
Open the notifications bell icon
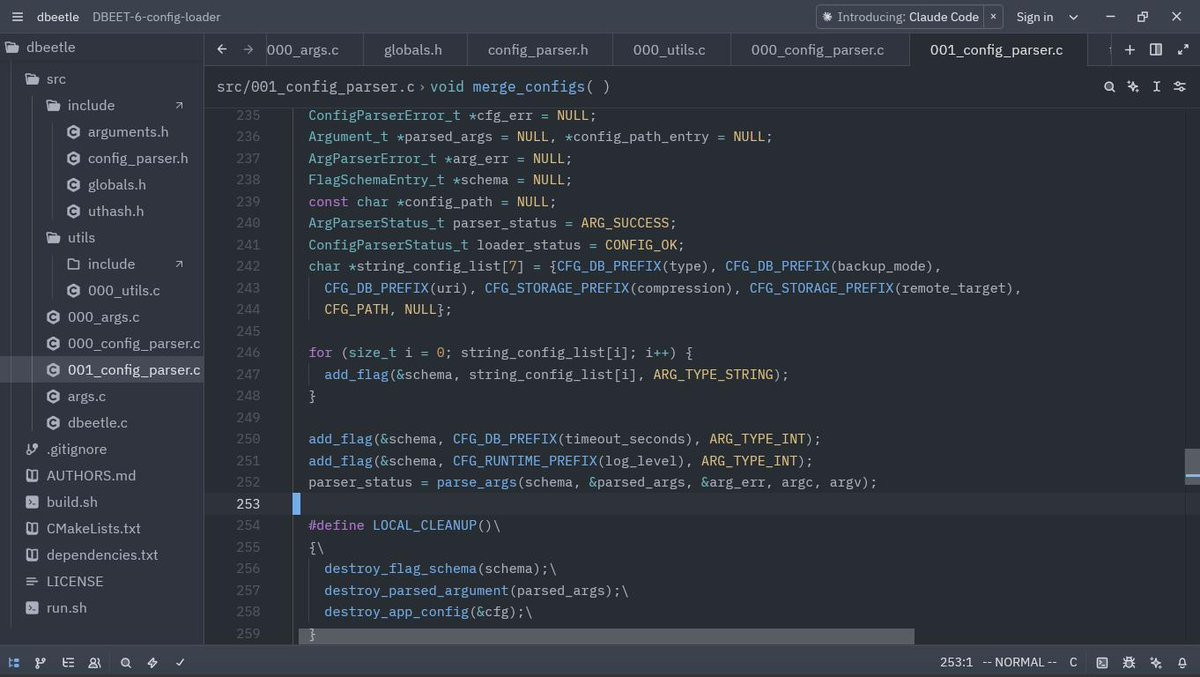point(1182,662)
